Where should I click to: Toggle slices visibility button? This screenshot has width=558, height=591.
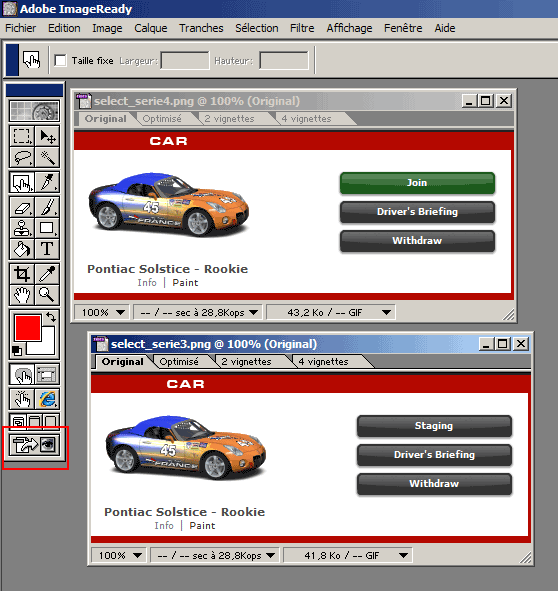[x=47, y=375]
